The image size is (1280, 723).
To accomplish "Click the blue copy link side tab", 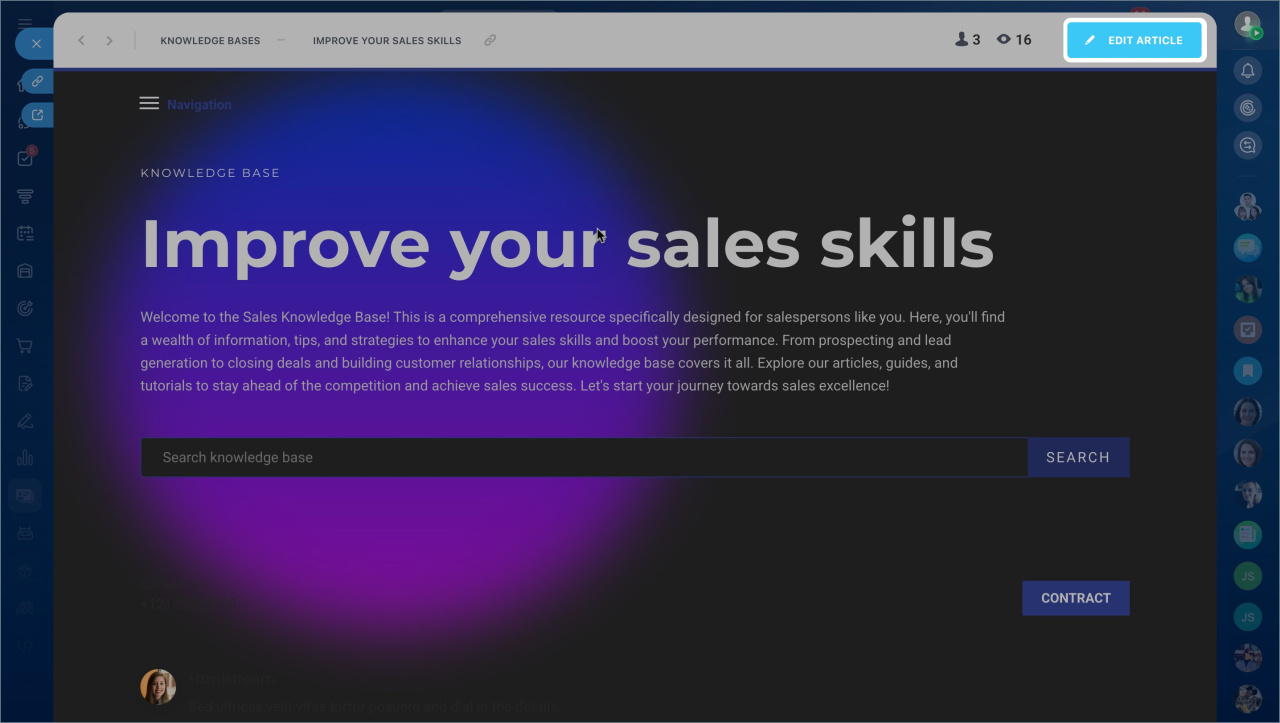I will [37, 81].
